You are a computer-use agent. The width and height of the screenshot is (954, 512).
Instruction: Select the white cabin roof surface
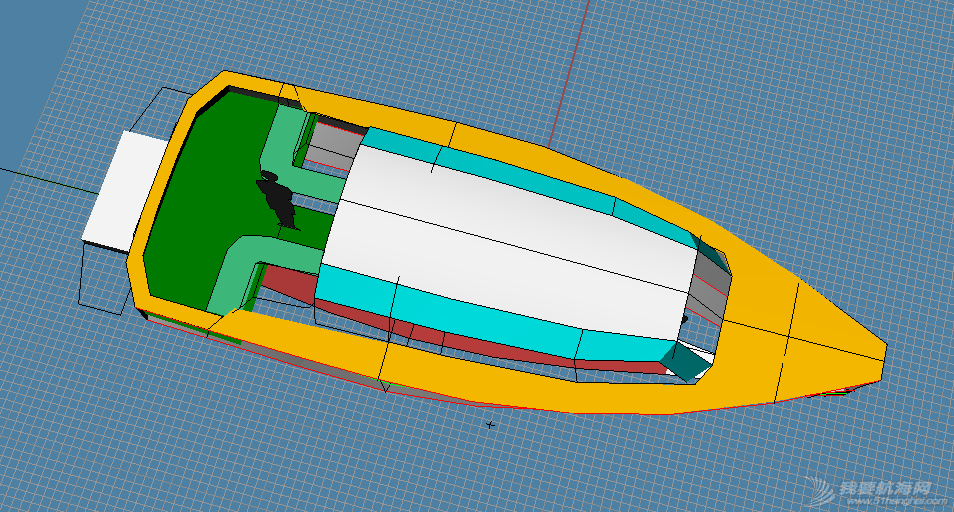click(x=511, y=243)
